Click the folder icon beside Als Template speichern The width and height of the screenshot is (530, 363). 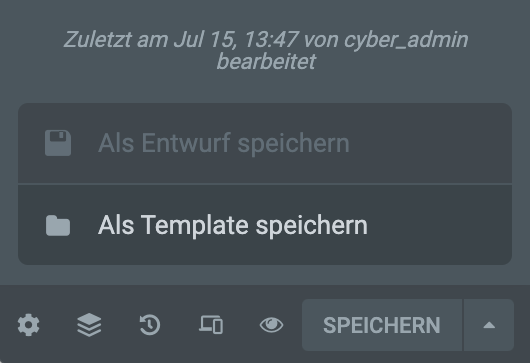click(x=58, y=225)
